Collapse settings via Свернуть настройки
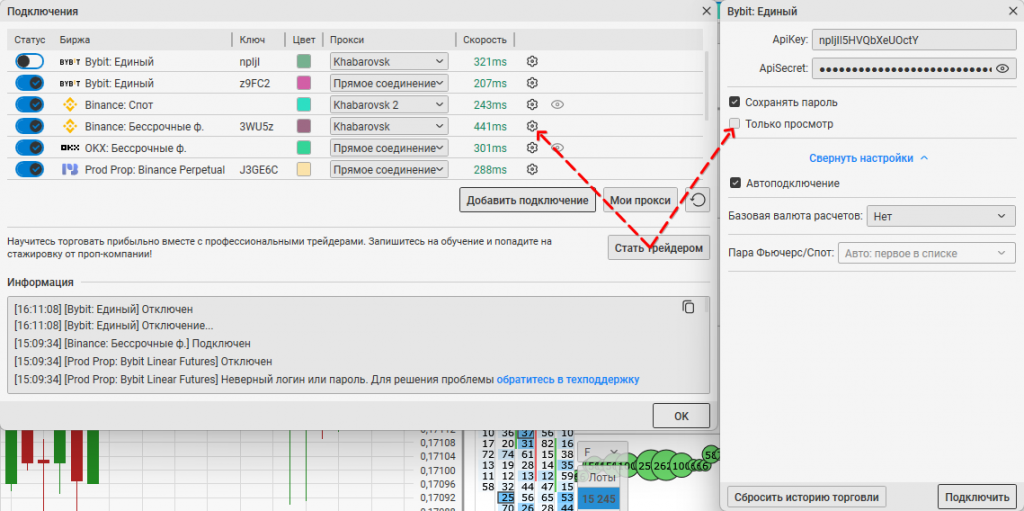 pos(868,158)
